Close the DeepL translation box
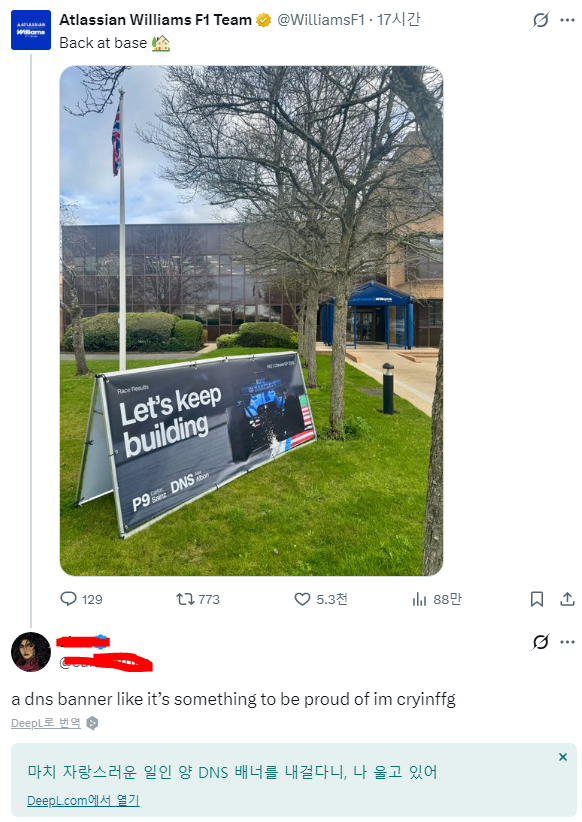Screen dimensions: 582x822 (563, 757)
